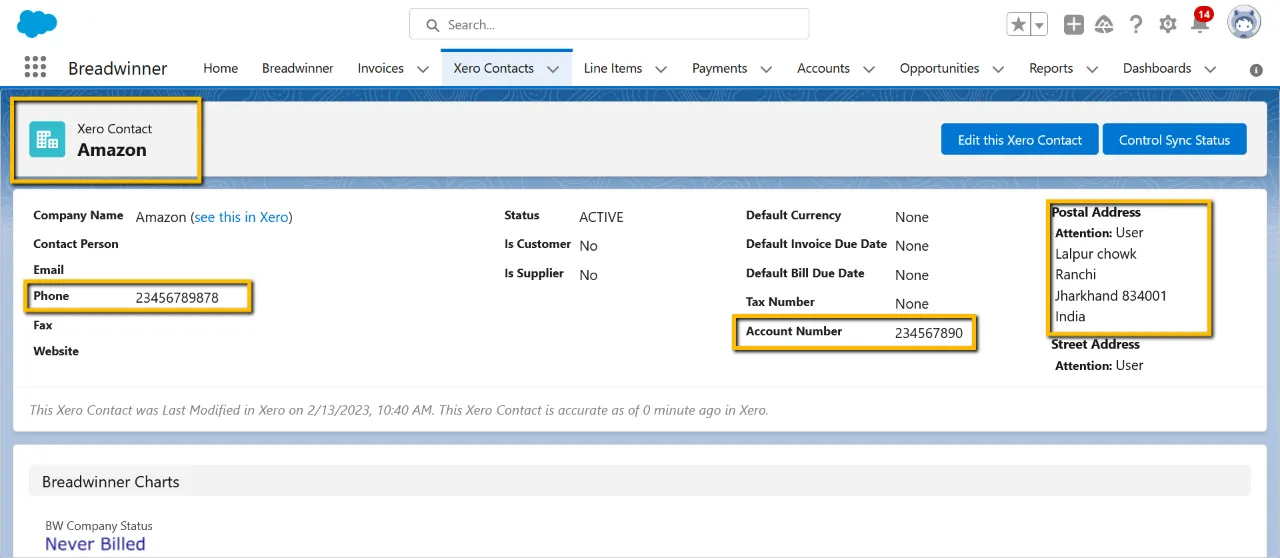Image resolution: width=1280 pixels, height=558 pixels.
Task: Expand the favorites list dropdown arrow
Action: coord(1039,25)
